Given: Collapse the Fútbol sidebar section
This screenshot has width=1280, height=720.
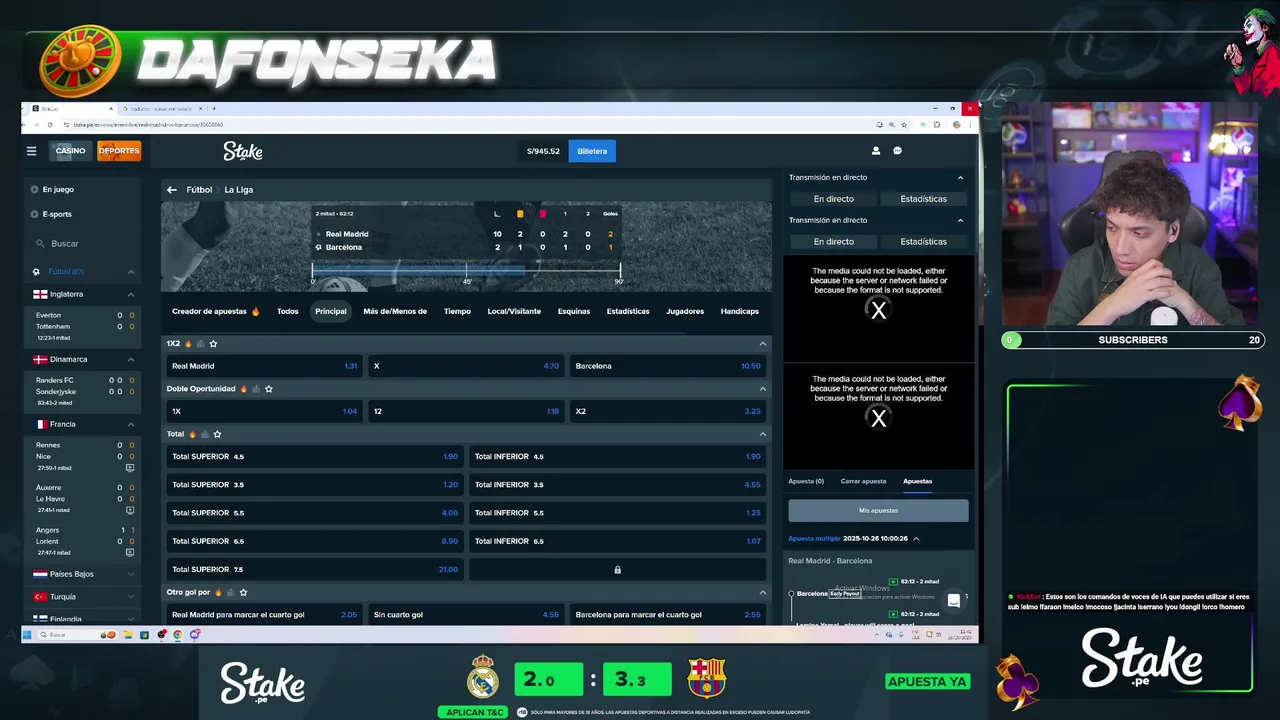Looking at the screenshot, I should click(130, 272).
